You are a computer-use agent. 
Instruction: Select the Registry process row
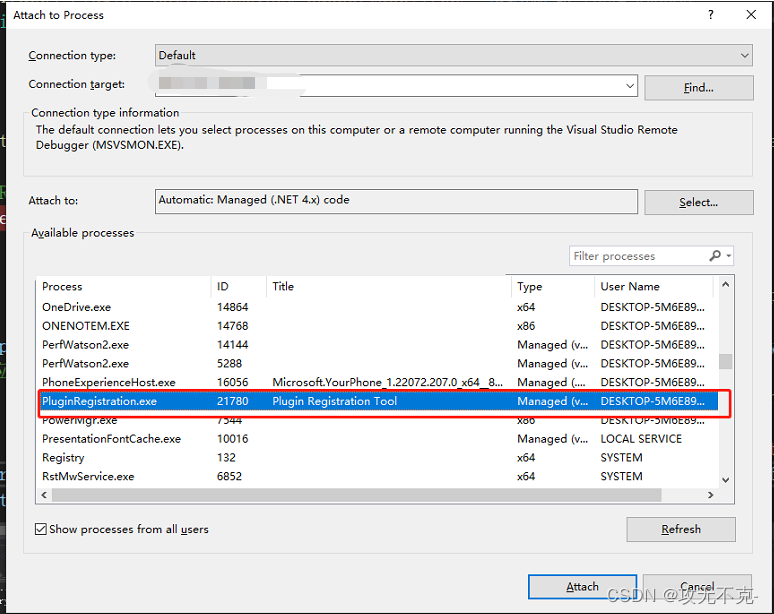point(378,458)
